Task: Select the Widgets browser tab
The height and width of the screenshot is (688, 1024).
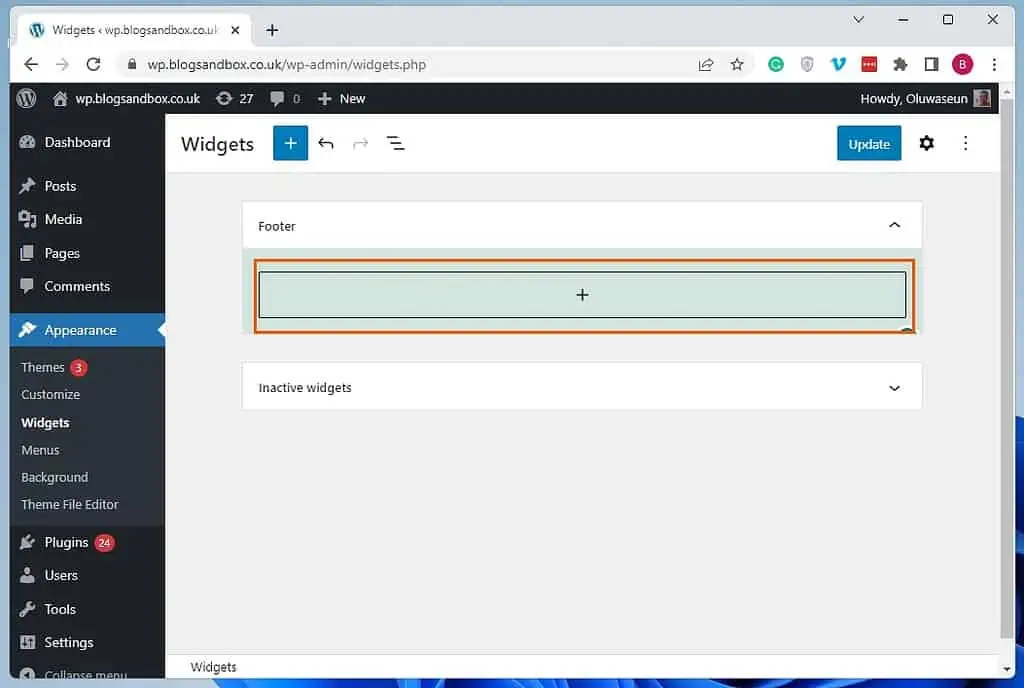Action: pyautogui.click(x=130, y=29)
